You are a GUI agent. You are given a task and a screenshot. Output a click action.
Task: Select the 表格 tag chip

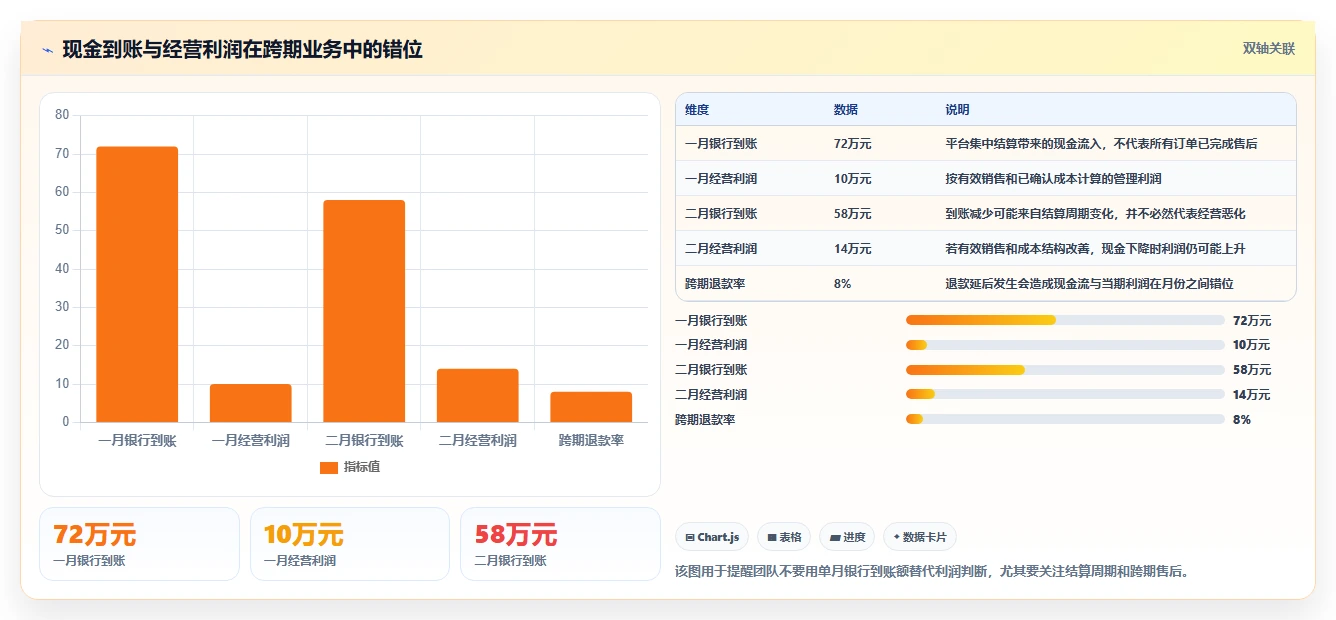tap(783, 537)
